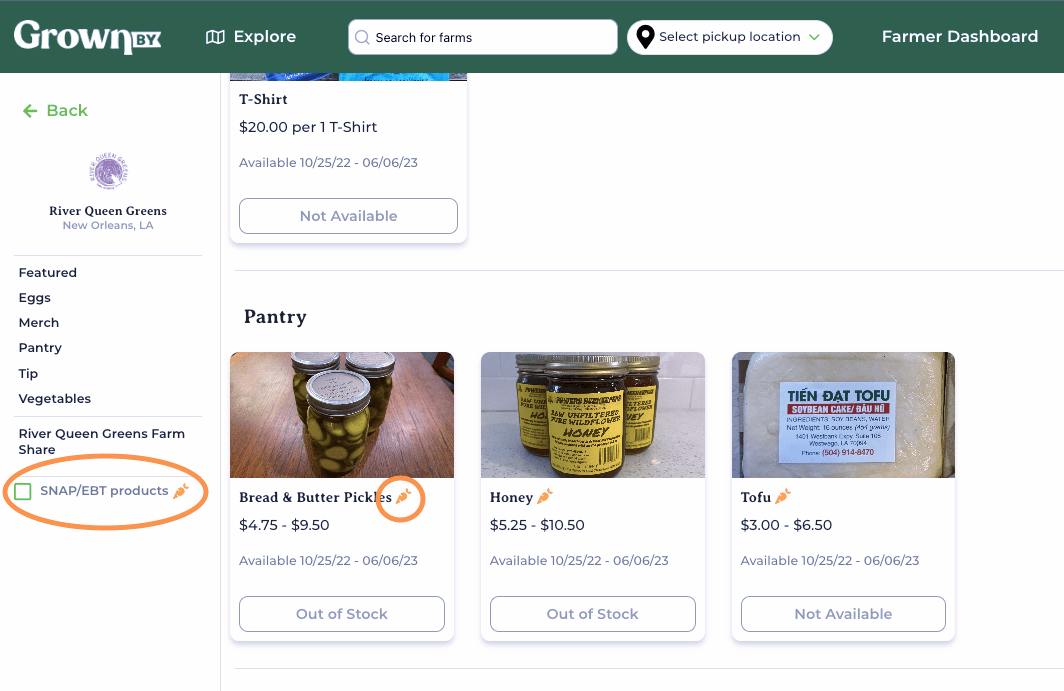Viewport: 1064px width, 691px height.
Task: Open the Farmer Dashboard
Action: (x=959, y=36)
